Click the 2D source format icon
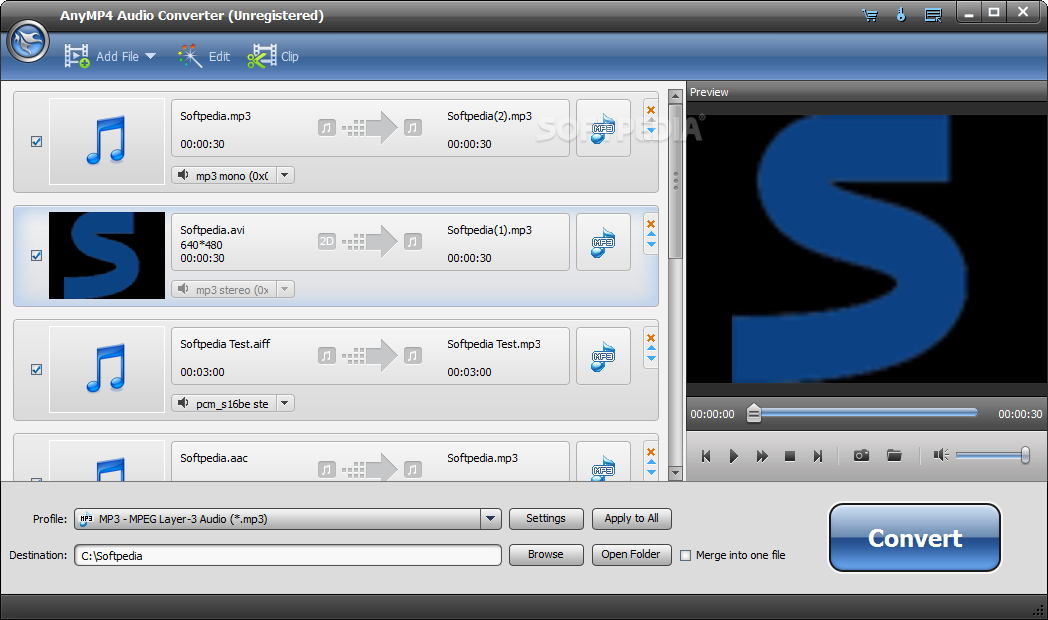Screen dimensions: 1048x620 tap(327, 241)
